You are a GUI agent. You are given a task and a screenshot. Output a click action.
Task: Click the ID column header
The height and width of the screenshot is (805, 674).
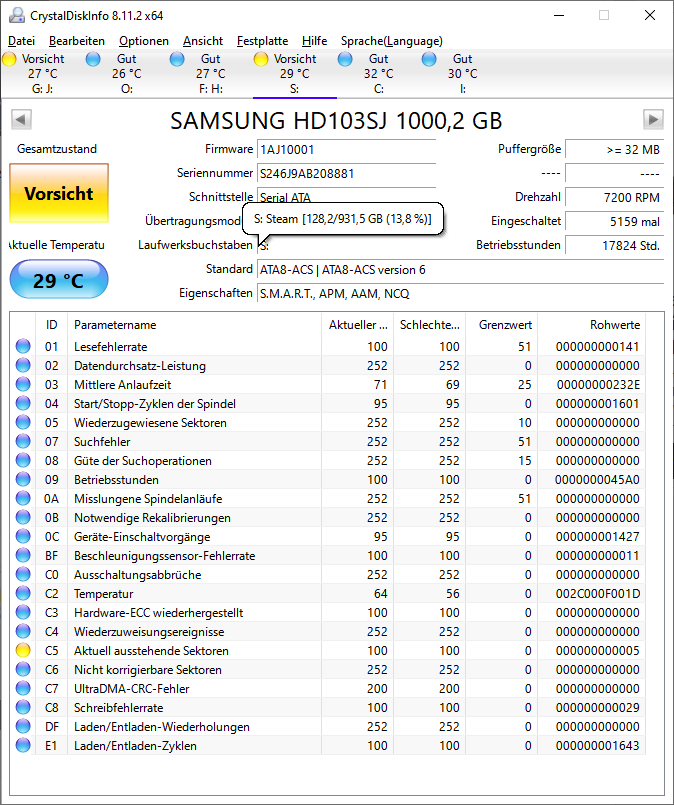51,325
